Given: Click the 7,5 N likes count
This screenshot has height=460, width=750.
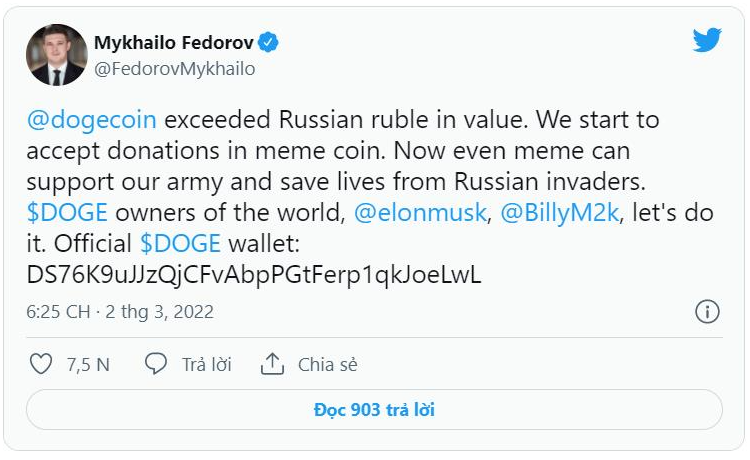Looking at the screenshot, I should [x=88, y=365].
